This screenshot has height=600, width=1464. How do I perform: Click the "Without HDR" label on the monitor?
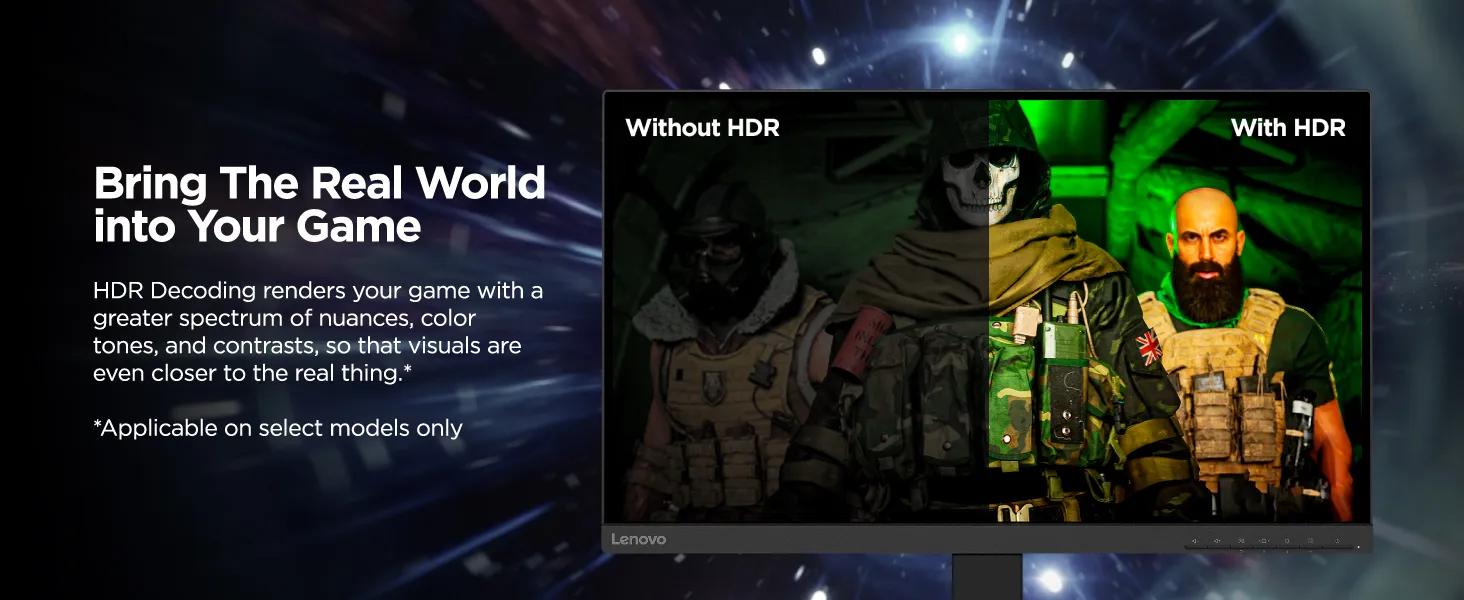tap(702, 128)
